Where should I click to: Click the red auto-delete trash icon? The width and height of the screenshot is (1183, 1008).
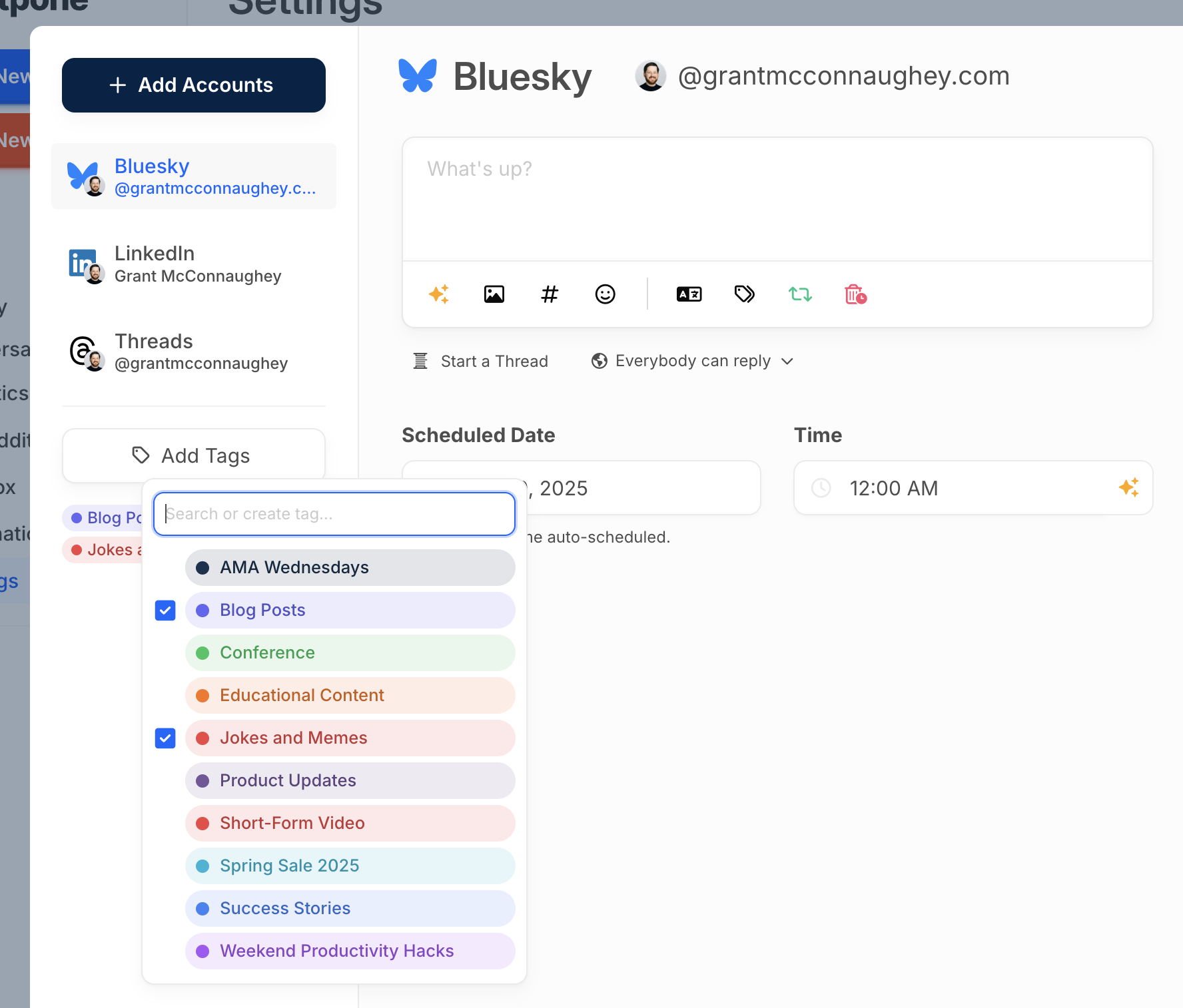(x=855, y=294)
